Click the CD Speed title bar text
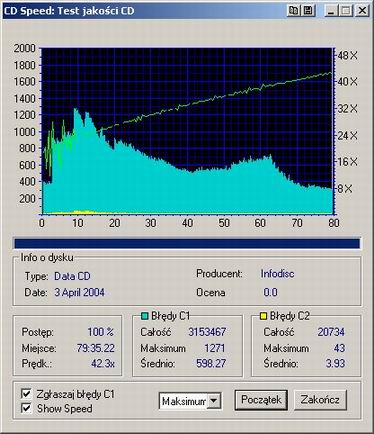The height and width of the screenshot is (434, 374). [x=69, y=11]
